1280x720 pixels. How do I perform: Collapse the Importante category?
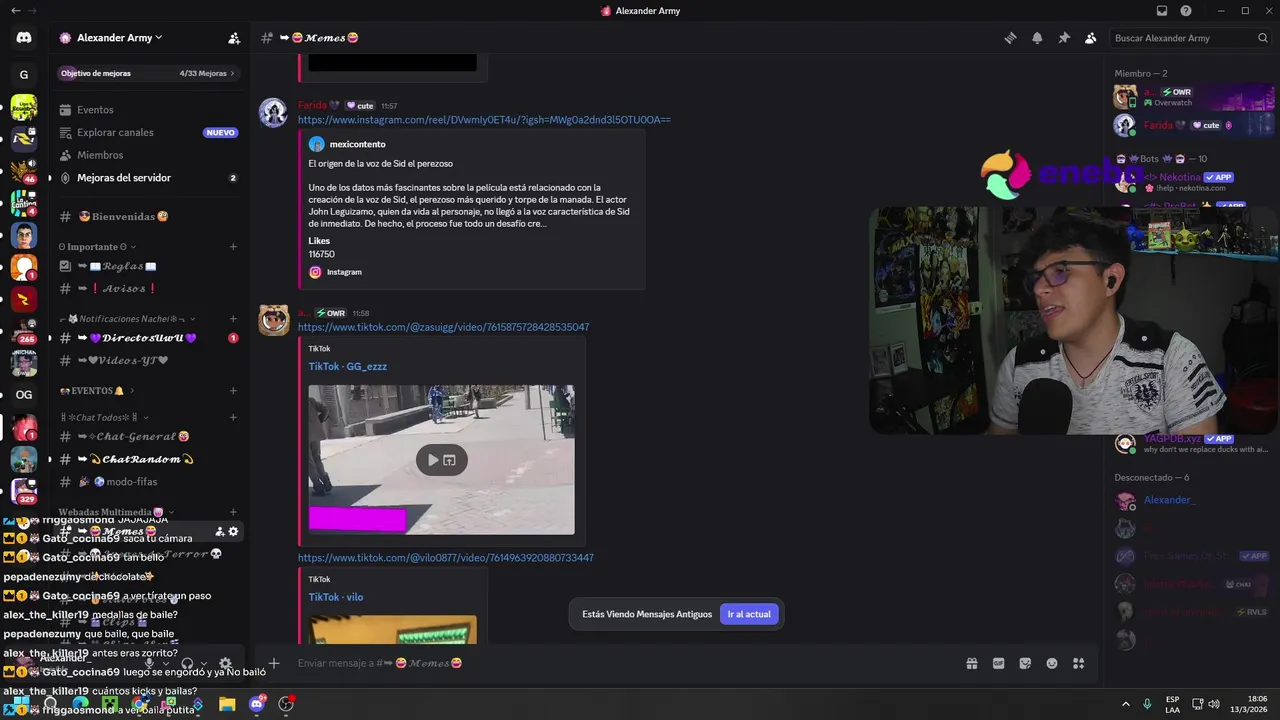point(98,247)
